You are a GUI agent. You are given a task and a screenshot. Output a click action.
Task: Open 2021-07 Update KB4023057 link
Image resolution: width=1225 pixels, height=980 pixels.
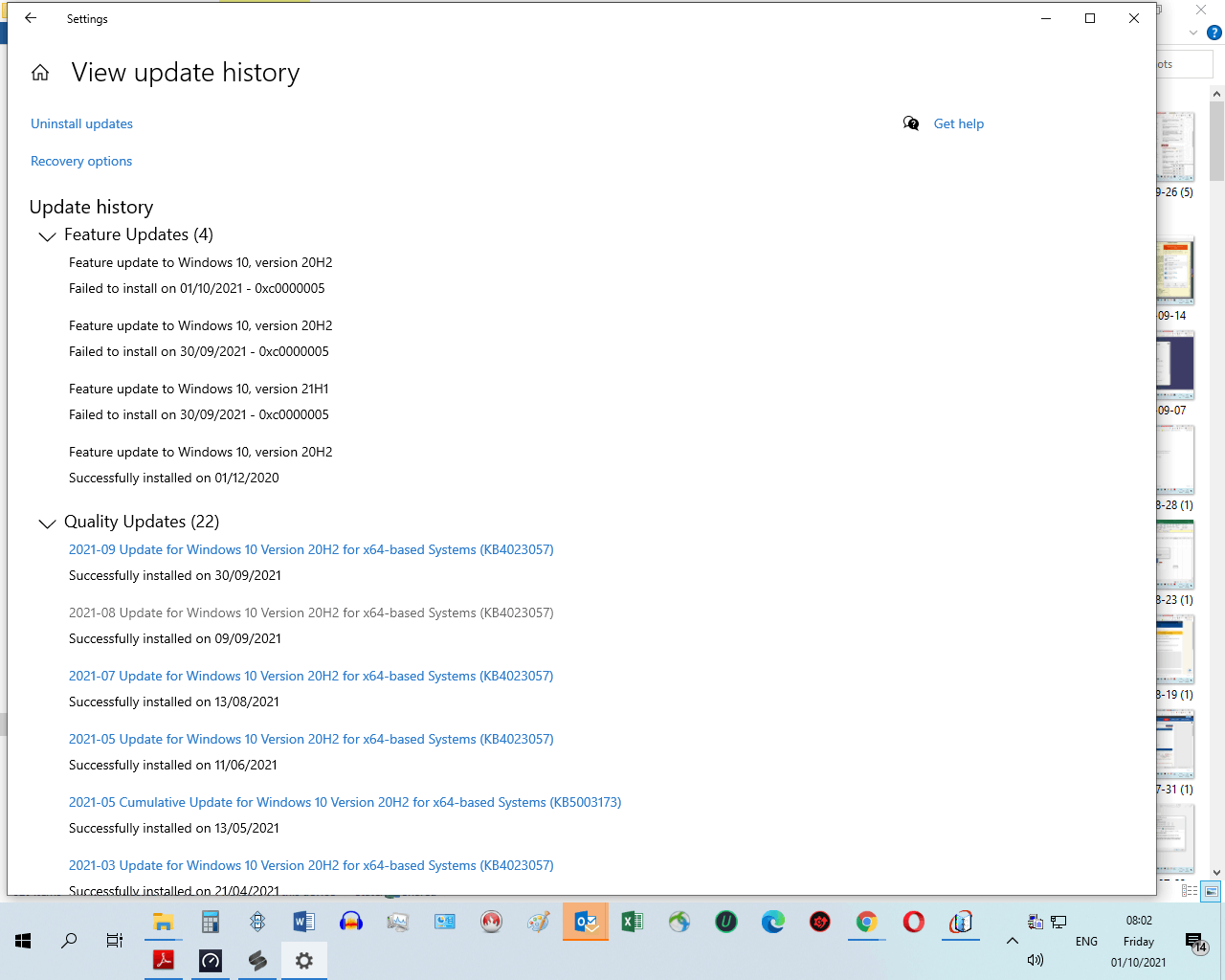tap(311, 676)
